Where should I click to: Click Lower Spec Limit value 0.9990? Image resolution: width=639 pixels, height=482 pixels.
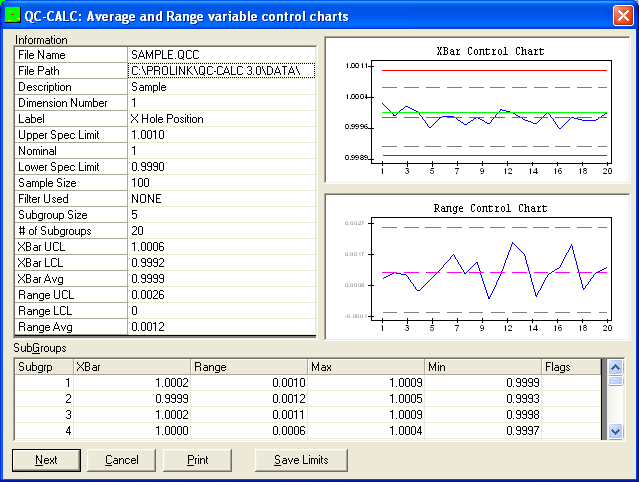click(222, 167)
